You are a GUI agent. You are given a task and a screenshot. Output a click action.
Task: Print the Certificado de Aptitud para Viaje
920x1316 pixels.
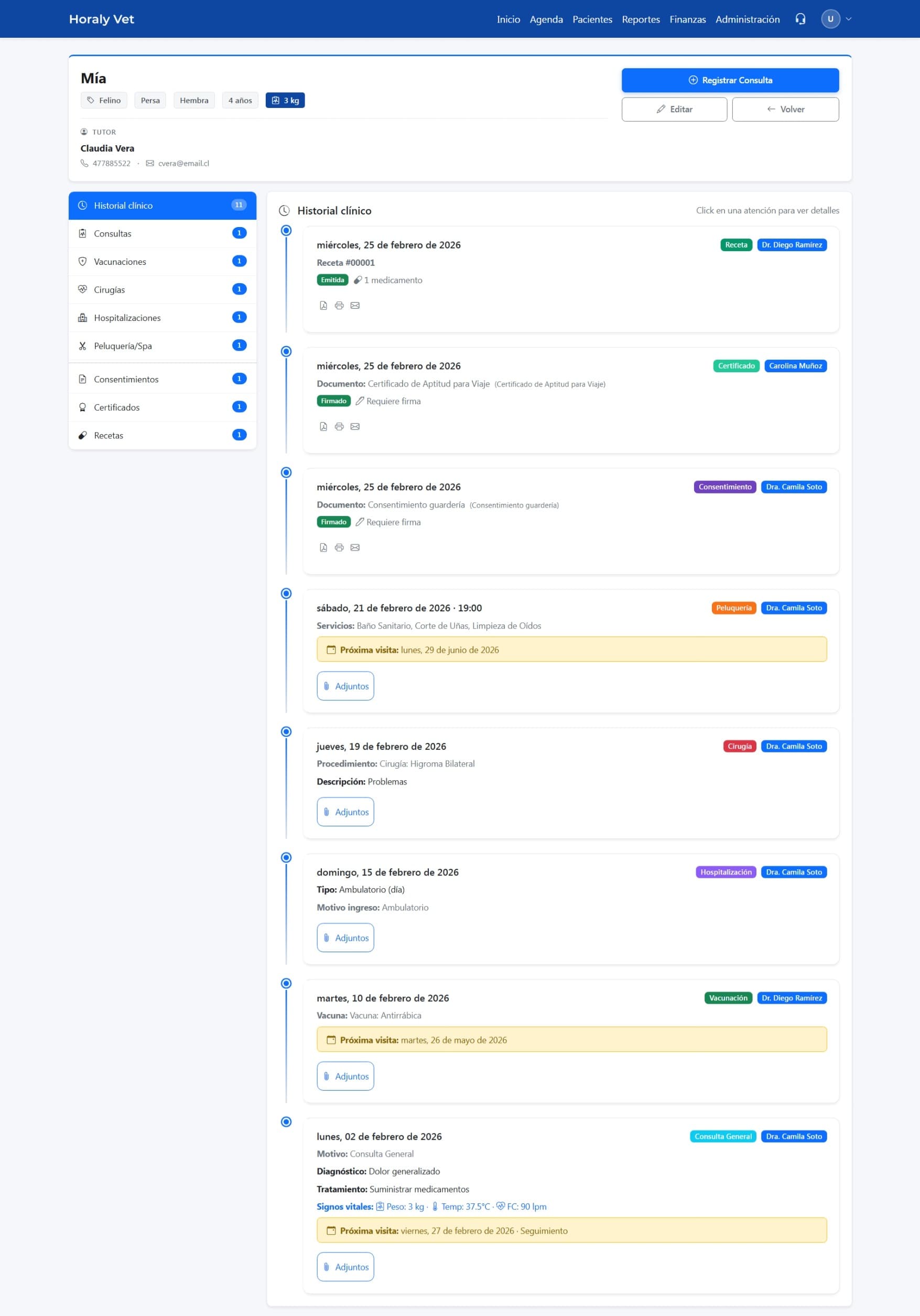click(339, 426)
